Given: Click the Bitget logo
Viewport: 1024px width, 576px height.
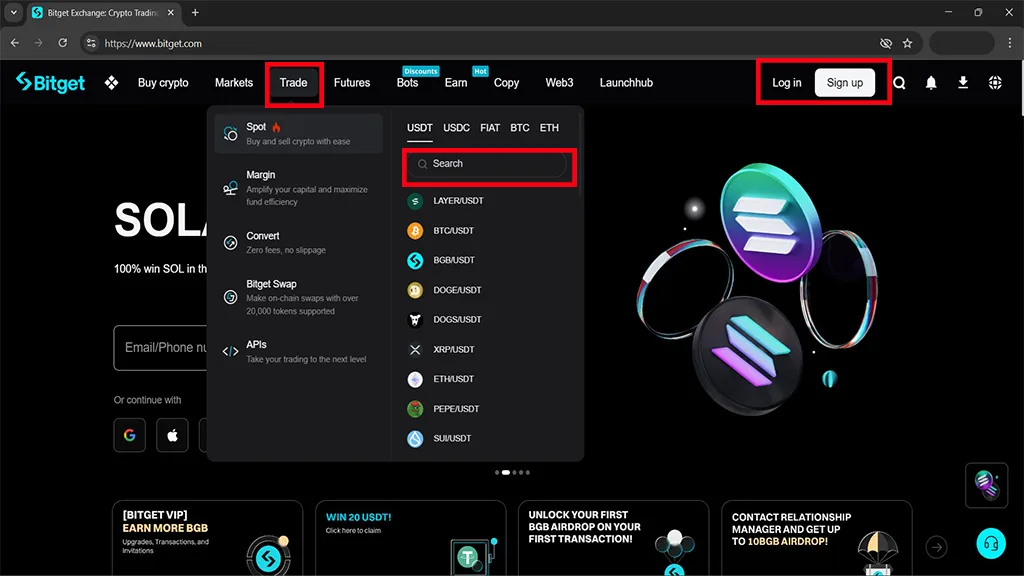Looking at the screenshot, I should [51, 83].
